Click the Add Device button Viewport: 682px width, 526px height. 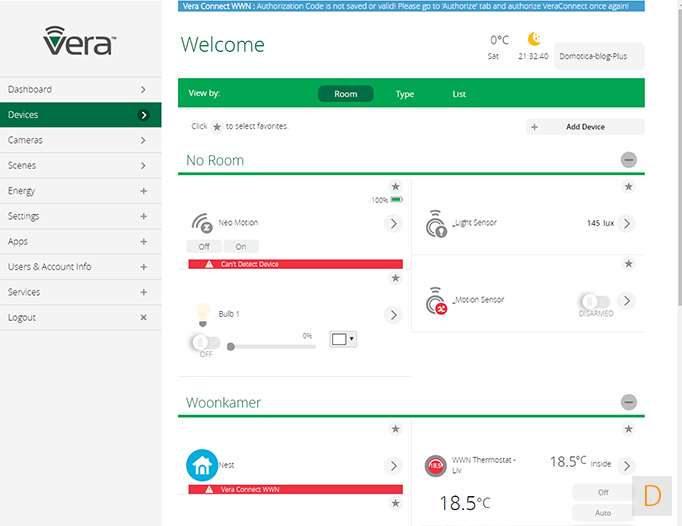(x=585, y=127)
